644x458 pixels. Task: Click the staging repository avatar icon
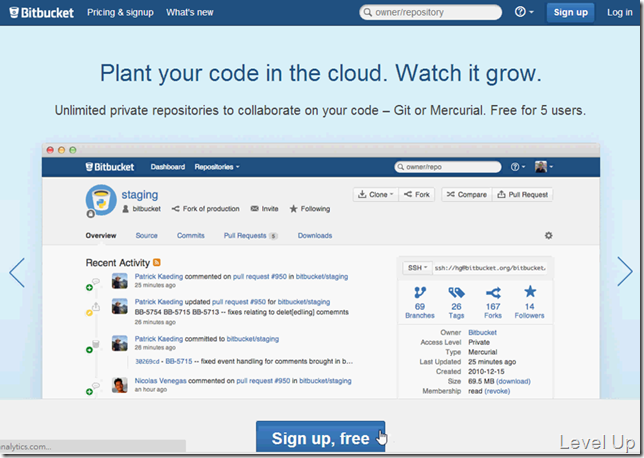click(x=101, y=200)
